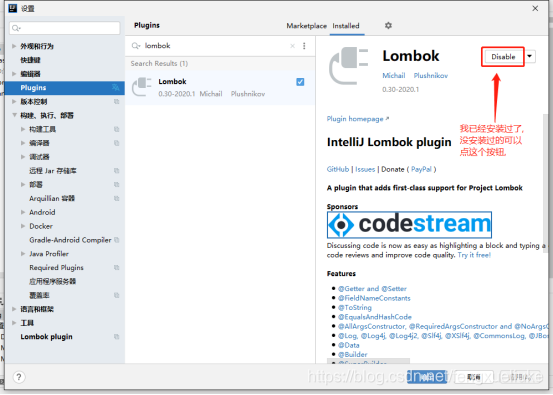Click the project-level icon beside 远程 Jar 存储库

(116, 171)
